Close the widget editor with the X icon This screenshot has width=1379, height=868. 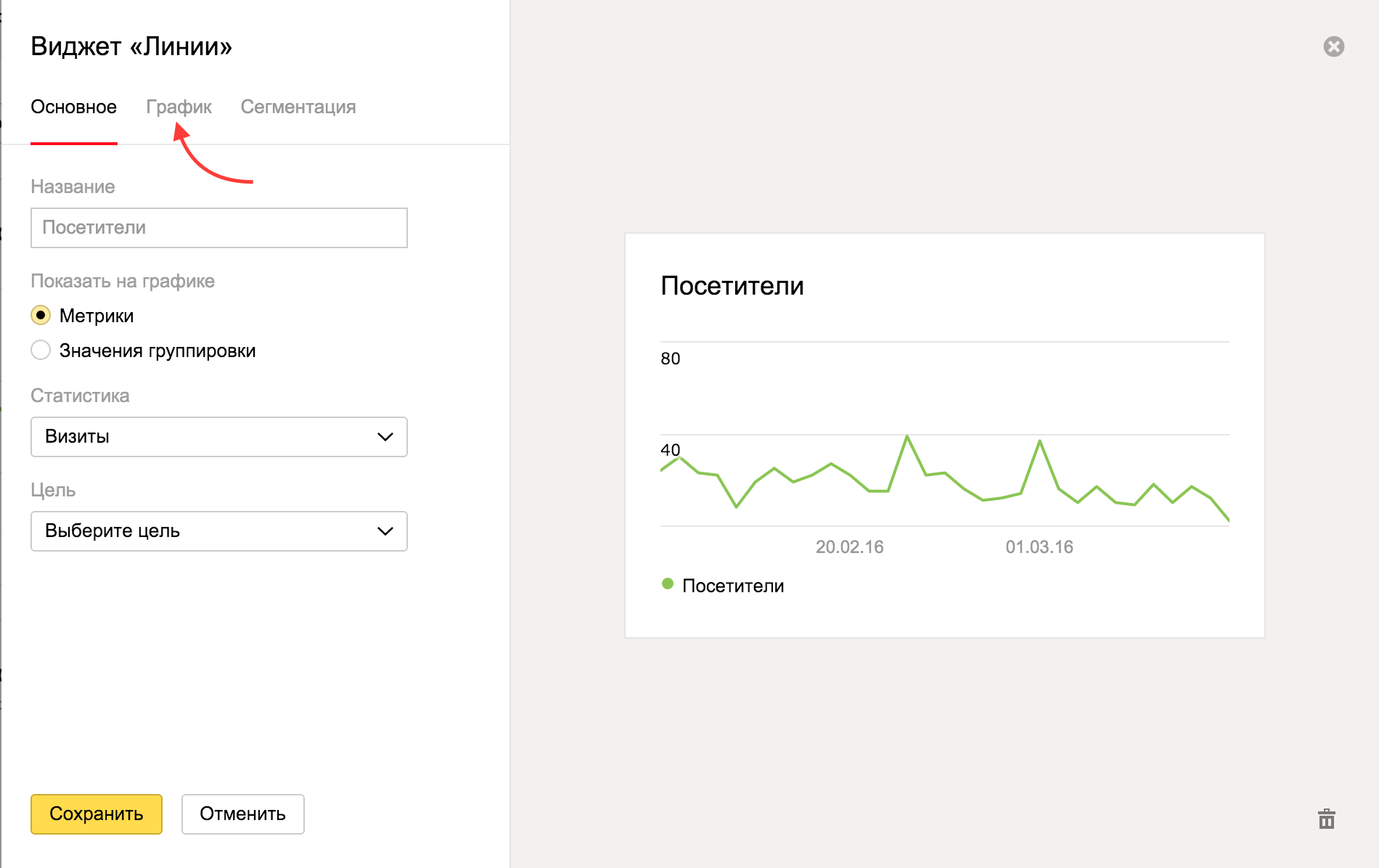(x=1333, y=46)
